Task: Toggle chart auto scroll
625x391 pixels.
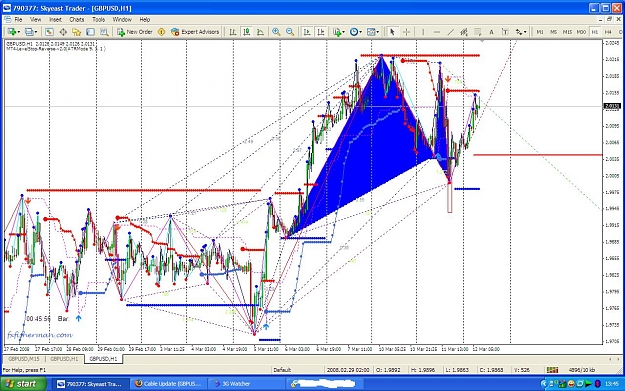Action: (x=307, y=32)
